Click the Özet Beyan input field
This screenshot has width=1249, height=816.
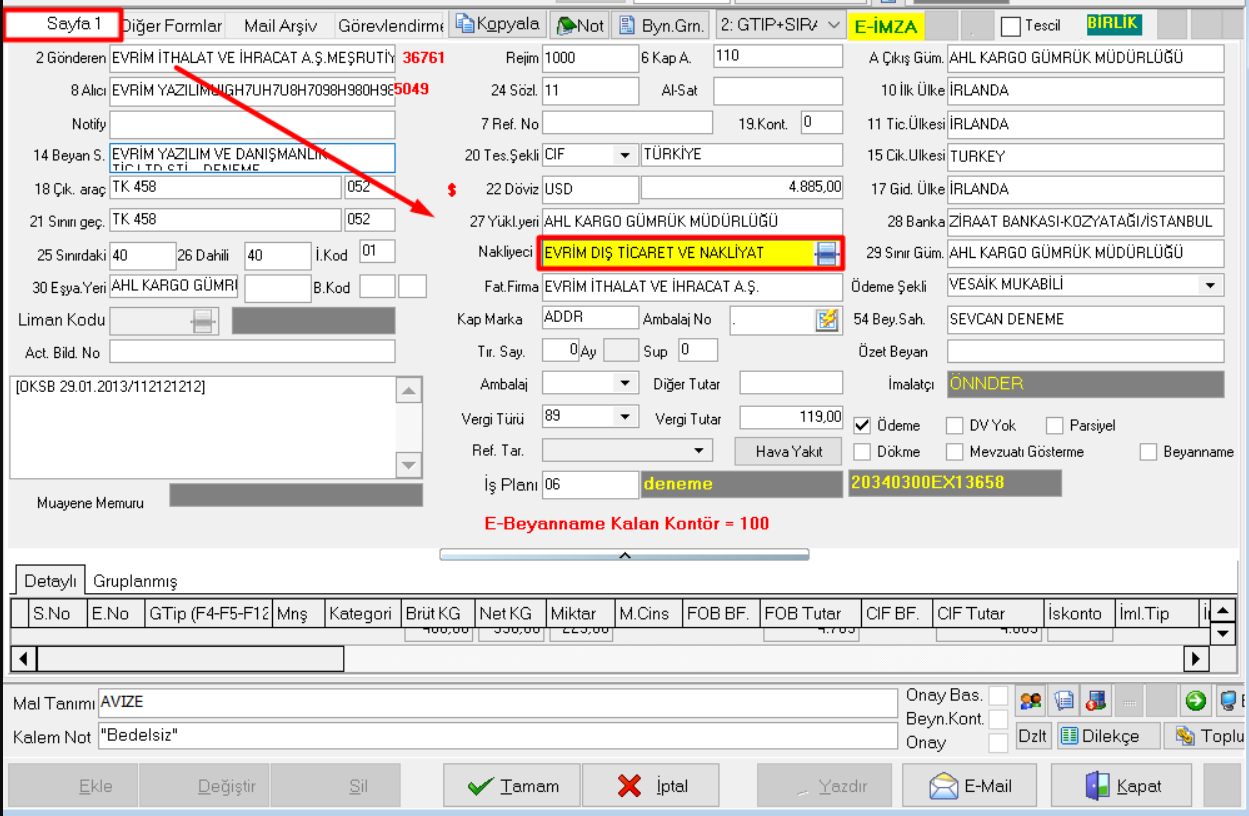pos(1085,352)
